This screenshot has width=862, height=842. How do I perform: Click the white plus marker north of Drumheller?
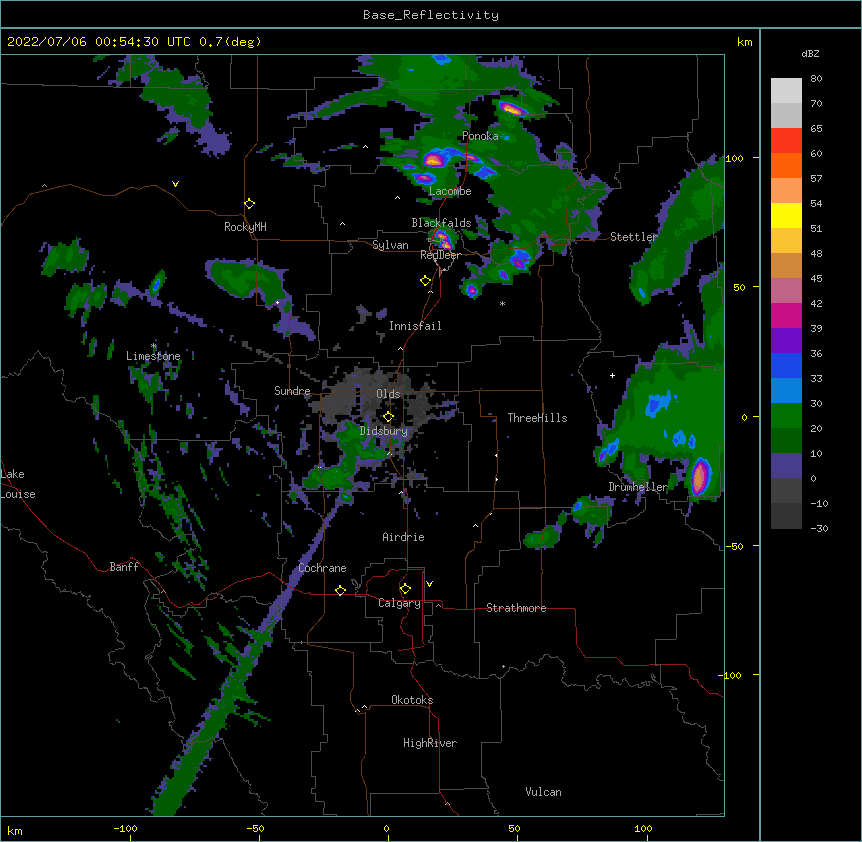[612, 375]
